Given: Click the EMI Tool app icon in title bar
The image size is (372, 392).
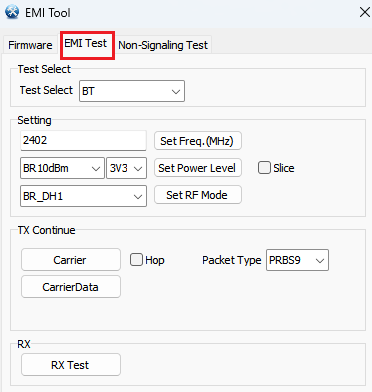Looking at the screenshot, I should [12, 12].
